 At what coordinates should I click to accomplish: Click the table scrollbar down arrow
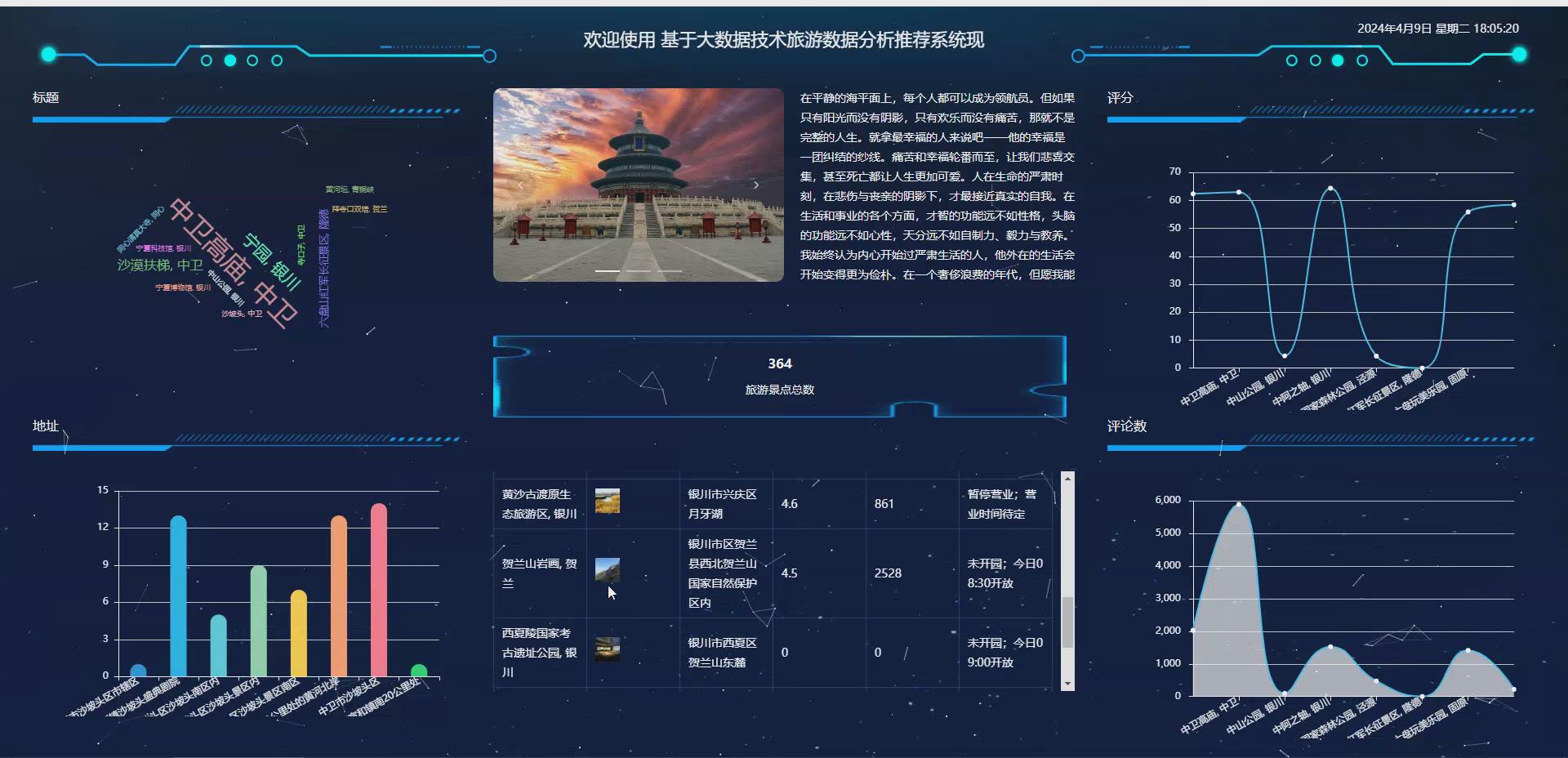point(1067,684)
